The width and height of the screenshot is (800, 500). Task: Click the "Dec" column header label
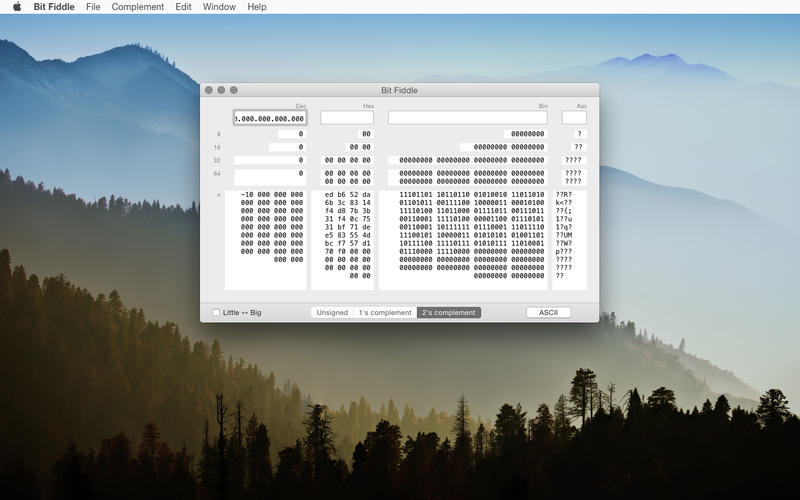tap(301, 106)
